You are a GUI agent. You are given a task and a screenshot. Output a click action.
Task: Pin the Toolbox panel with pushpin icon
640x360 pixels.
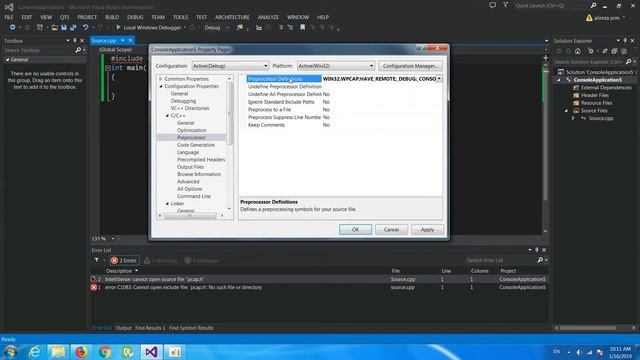pyautogui.click(x=75, y=41)
